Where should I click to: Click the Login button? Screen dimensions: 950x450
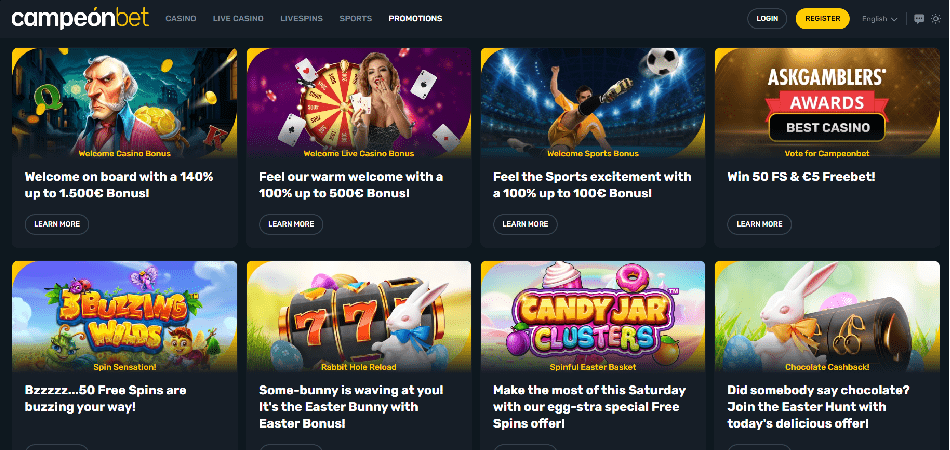click(x=767, y=19)
